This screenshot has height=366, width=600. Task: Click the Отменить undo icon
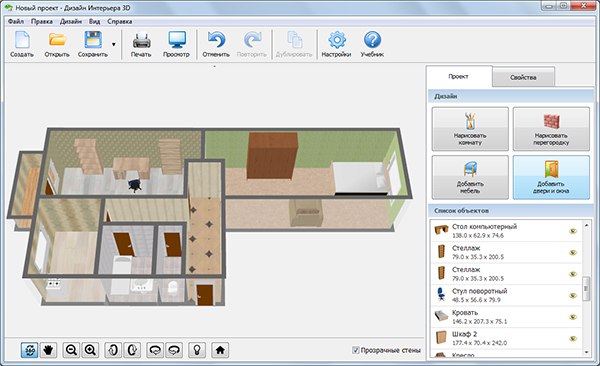pos(216,40)
